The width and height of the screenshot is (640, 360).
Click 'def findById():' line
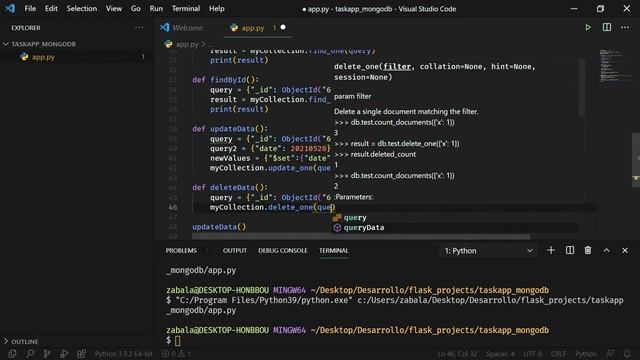point(225,80)
